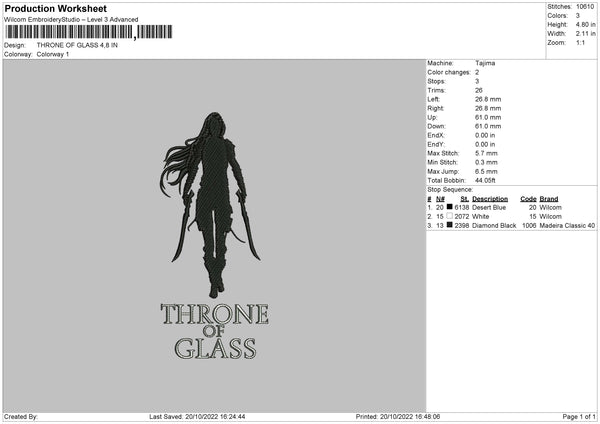The width and height of the screenshot is (600, 424).
Task: Click the Up value 61.0 mm
Action: coord(488,117)
